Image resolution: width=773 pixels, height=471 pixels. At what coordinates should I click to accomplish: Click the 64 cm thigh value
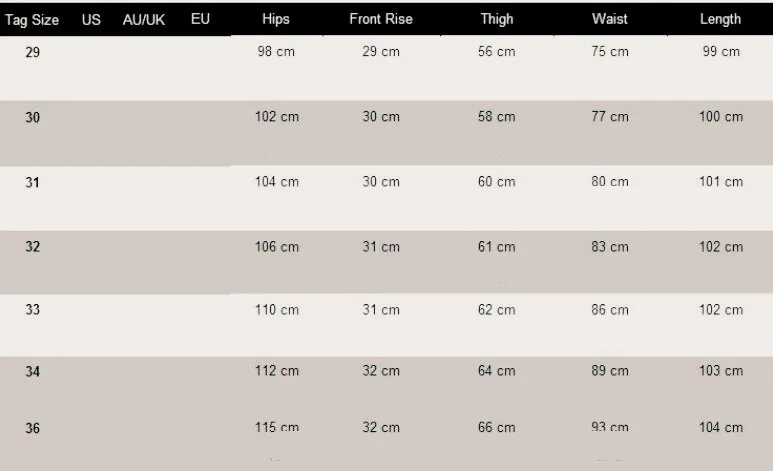(x=497, y=372)
